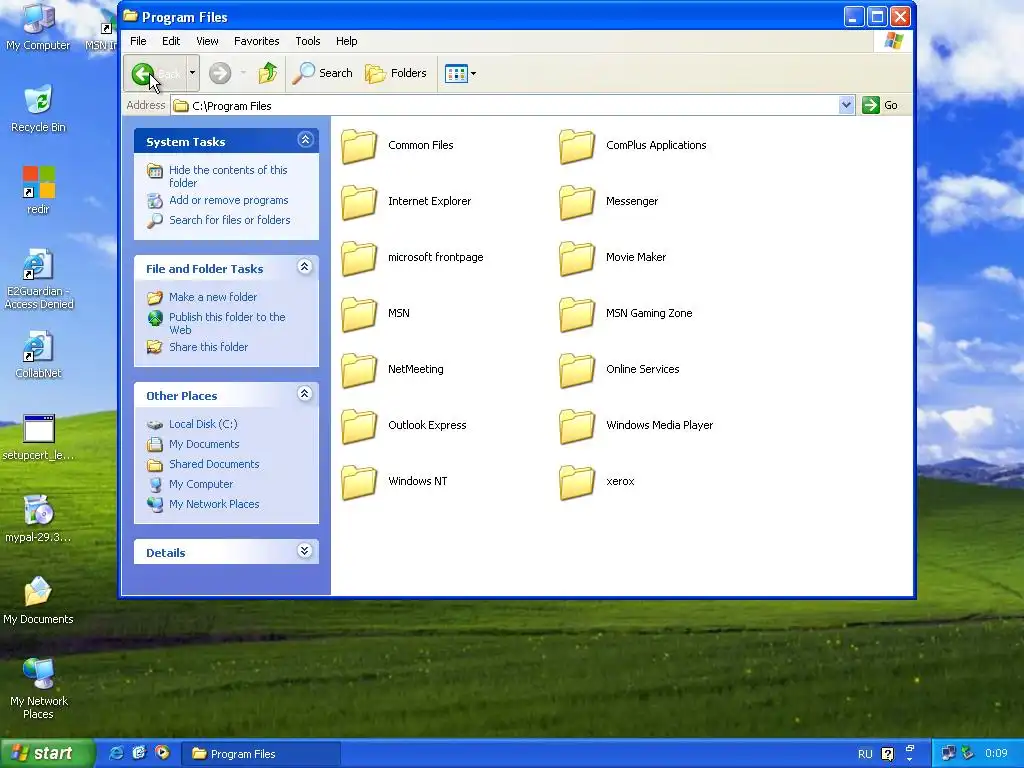Open the Back history dropdown arrow
The height and width of the screenshot is (768, 1024).
tap(192, 73)
